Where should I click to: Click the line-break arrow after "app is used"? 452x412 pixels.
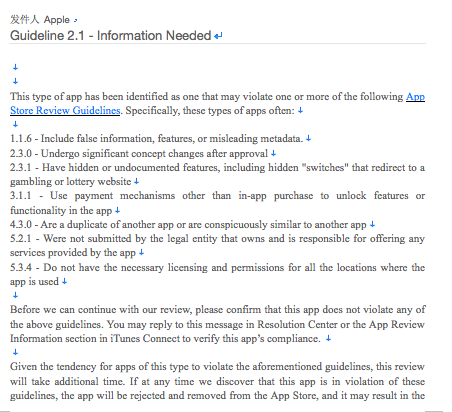tap(64, 282)
